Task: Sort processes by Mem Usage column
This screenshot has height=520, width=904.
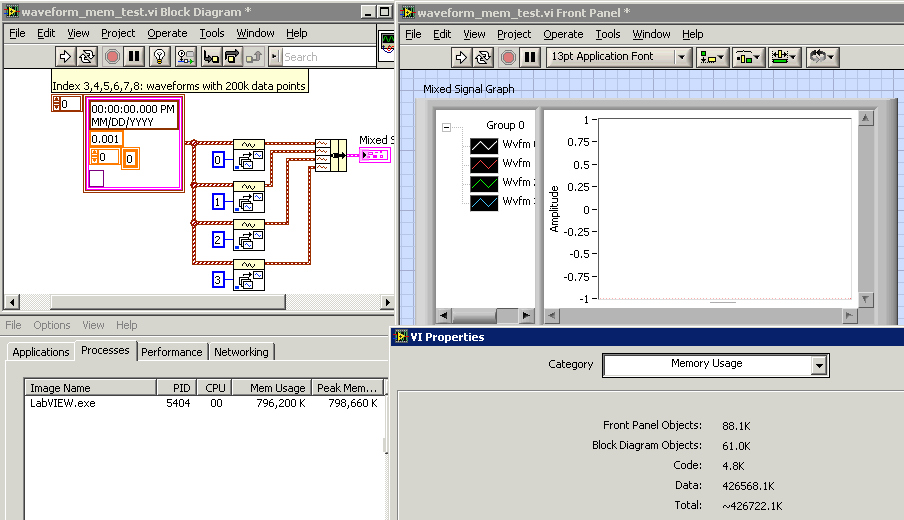Action: click(x=272, y=388)
